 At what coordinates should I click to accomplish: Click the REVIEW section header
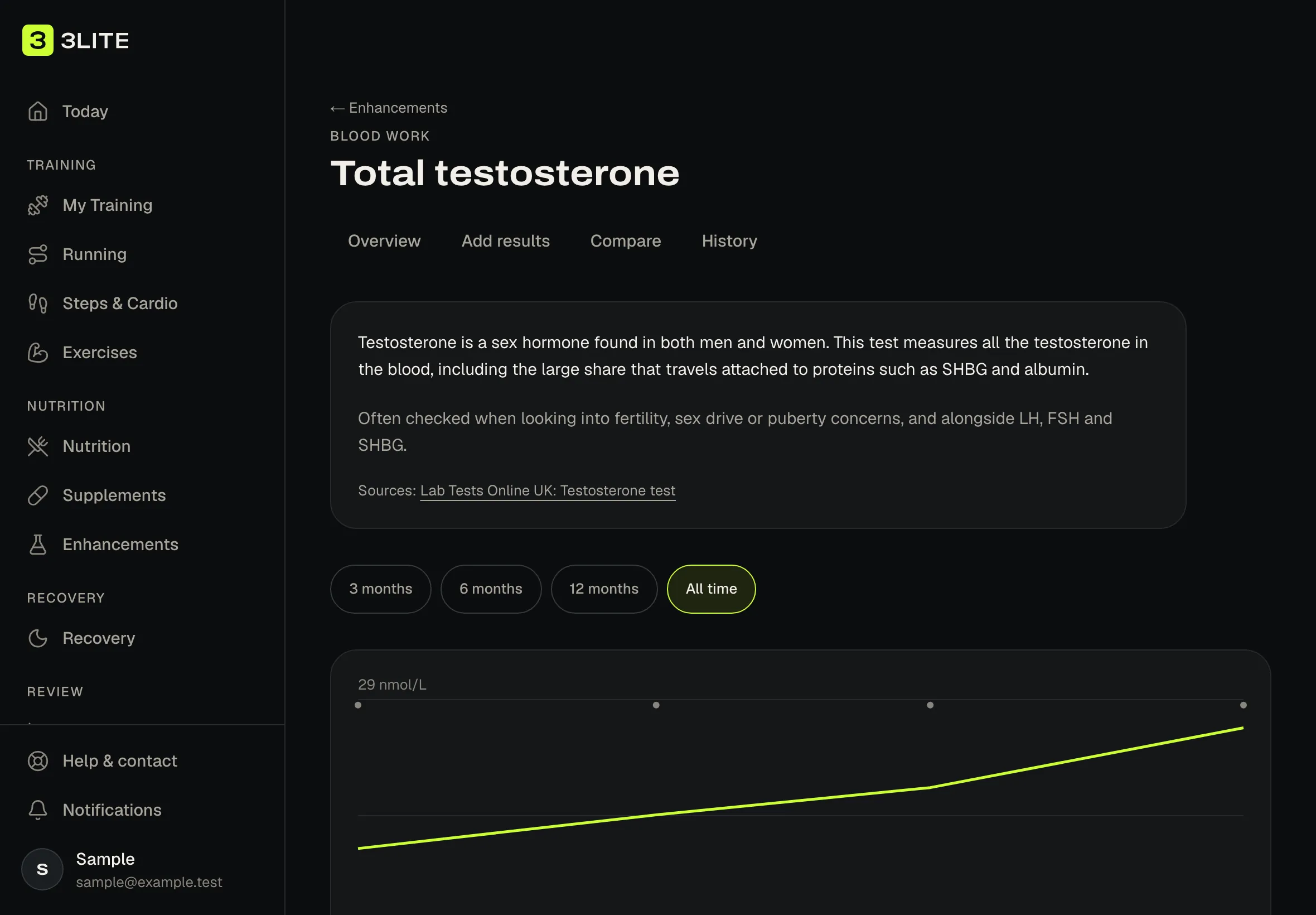click(55, 692)
